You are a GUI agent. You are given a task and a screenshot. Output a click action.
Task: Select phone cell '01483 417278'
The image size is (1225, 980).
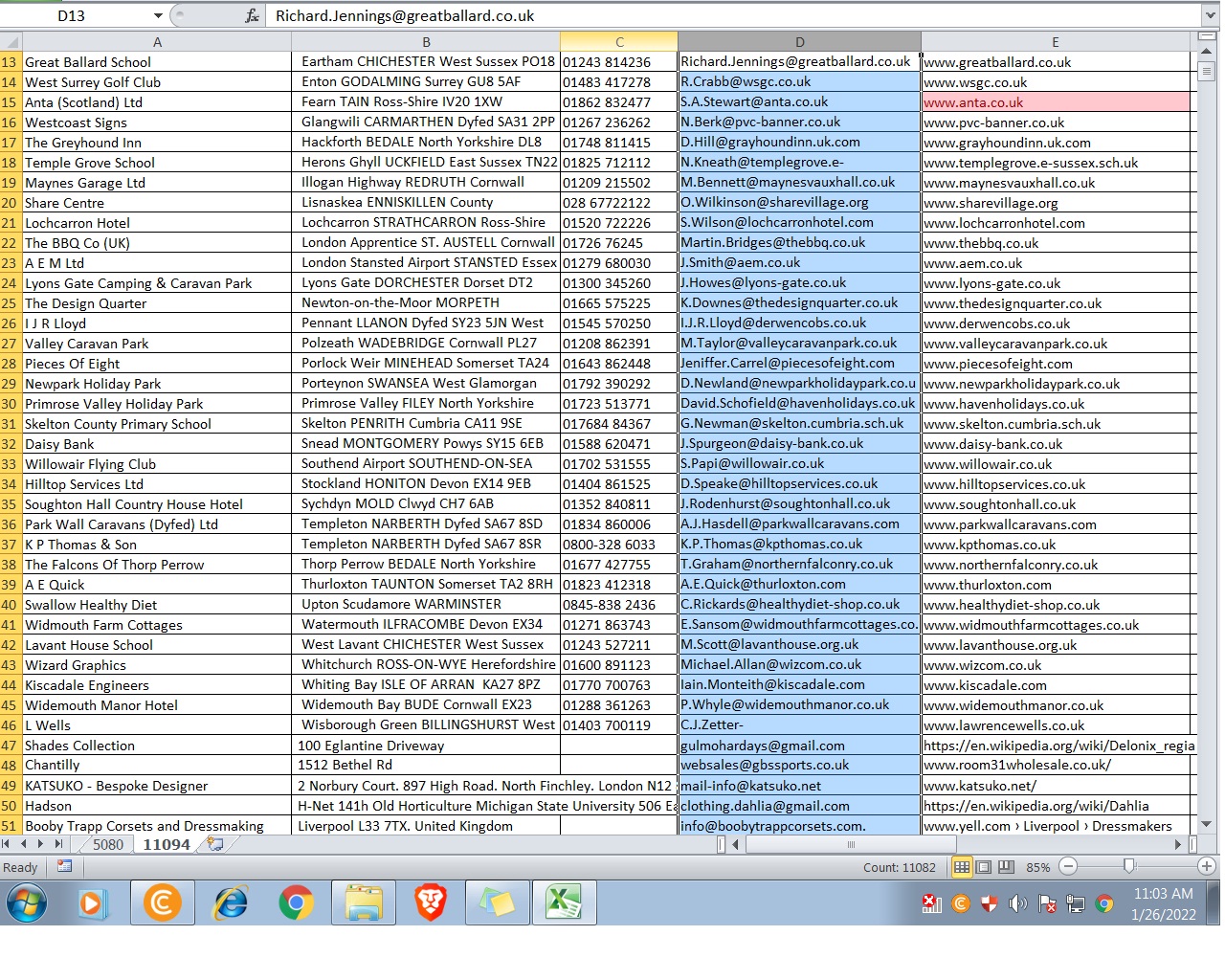pos(619,81)
